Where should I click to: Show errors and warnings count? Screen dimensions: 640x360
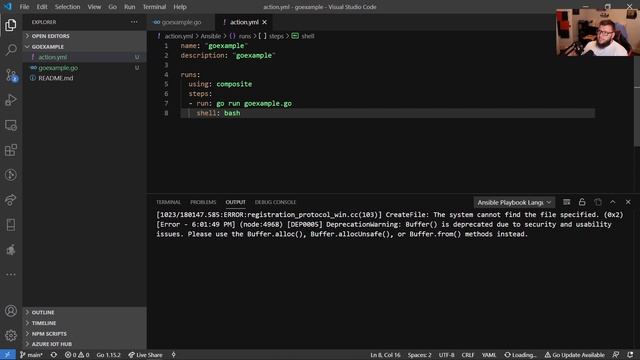(77, 355)
